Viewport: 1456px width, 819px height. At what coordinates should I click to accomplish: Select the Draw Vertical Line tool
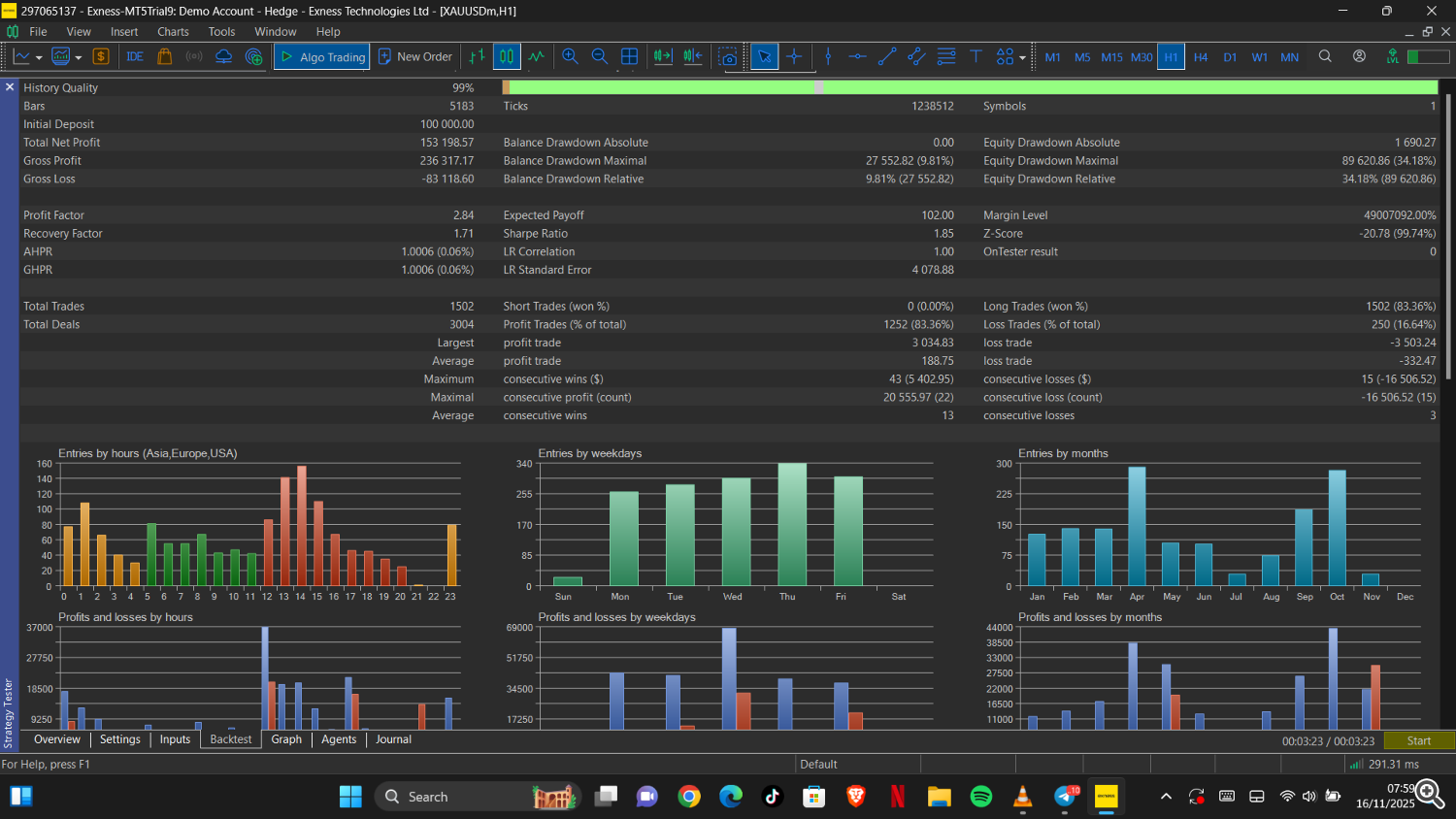(x=828, y=56)
